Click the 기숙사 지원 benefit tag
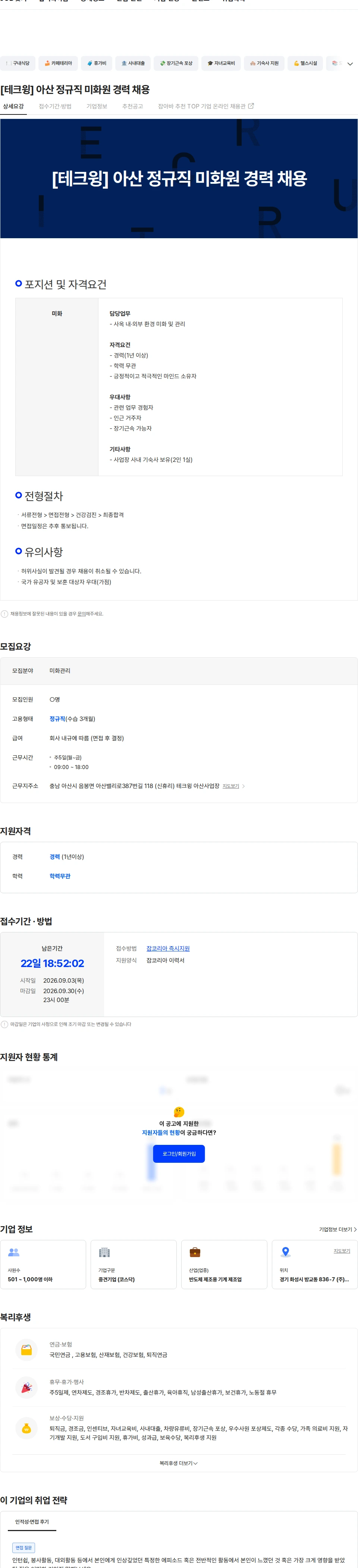 coord(264,63)
